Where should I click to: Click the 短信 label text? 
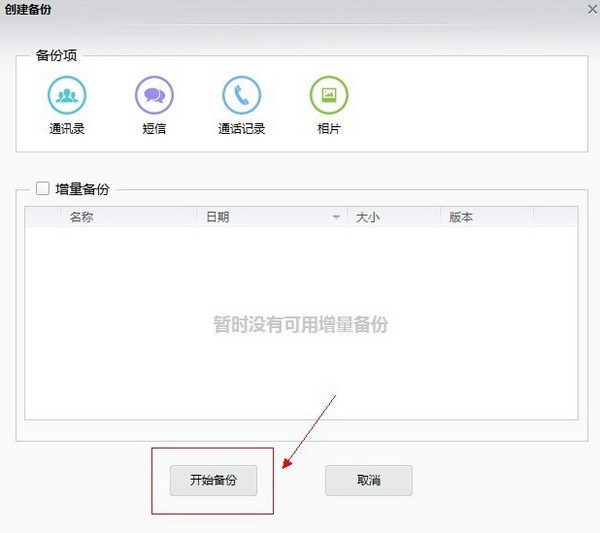coord(154,129)
